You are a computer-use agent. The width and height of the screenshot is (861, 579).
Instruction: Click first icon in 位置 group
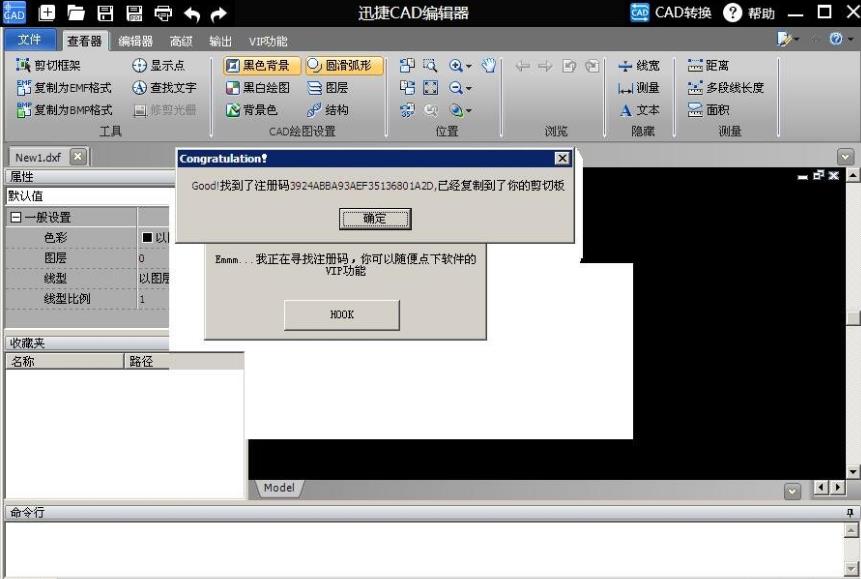(x=407, y=65)
